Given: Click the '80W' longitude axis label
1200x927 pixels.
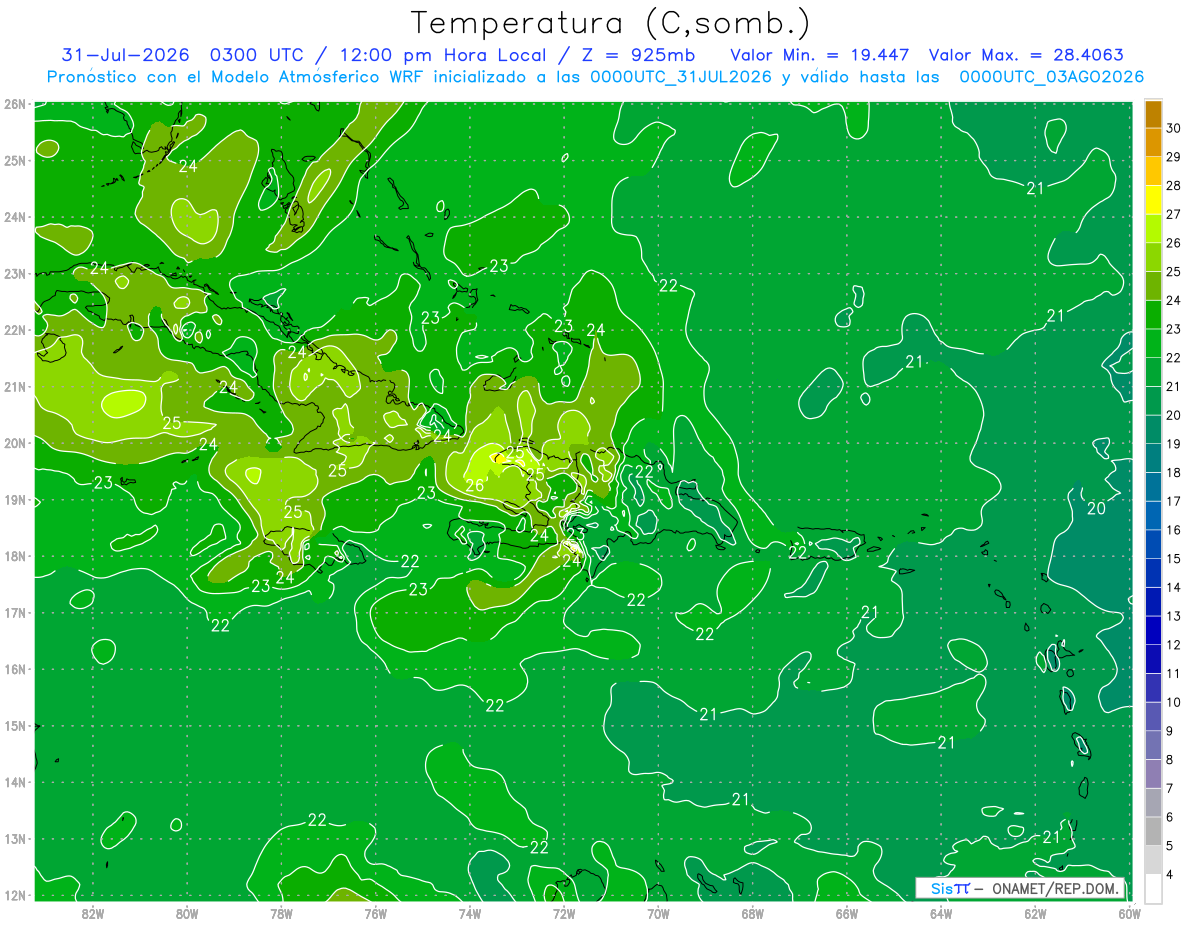Looking at the screenshot, I should 187,912.
